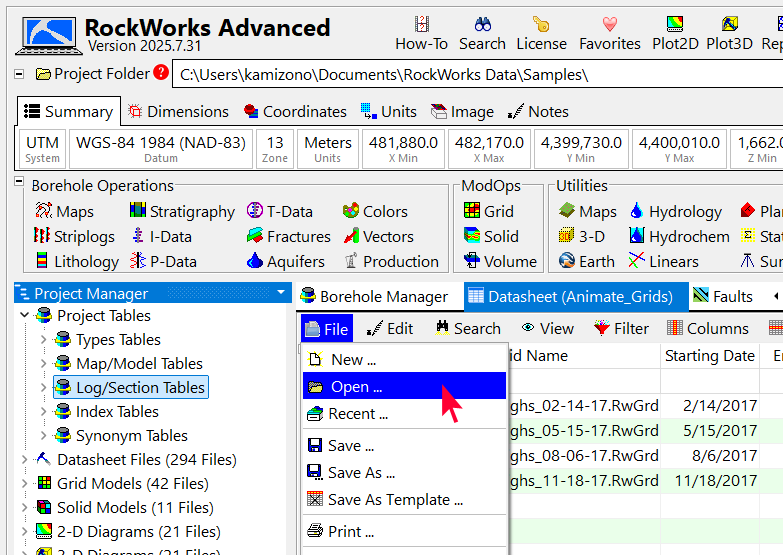Screen dimensions: 783x555
Task: Expand the Types Tables tree node
Action: click(x=43, y=340)
